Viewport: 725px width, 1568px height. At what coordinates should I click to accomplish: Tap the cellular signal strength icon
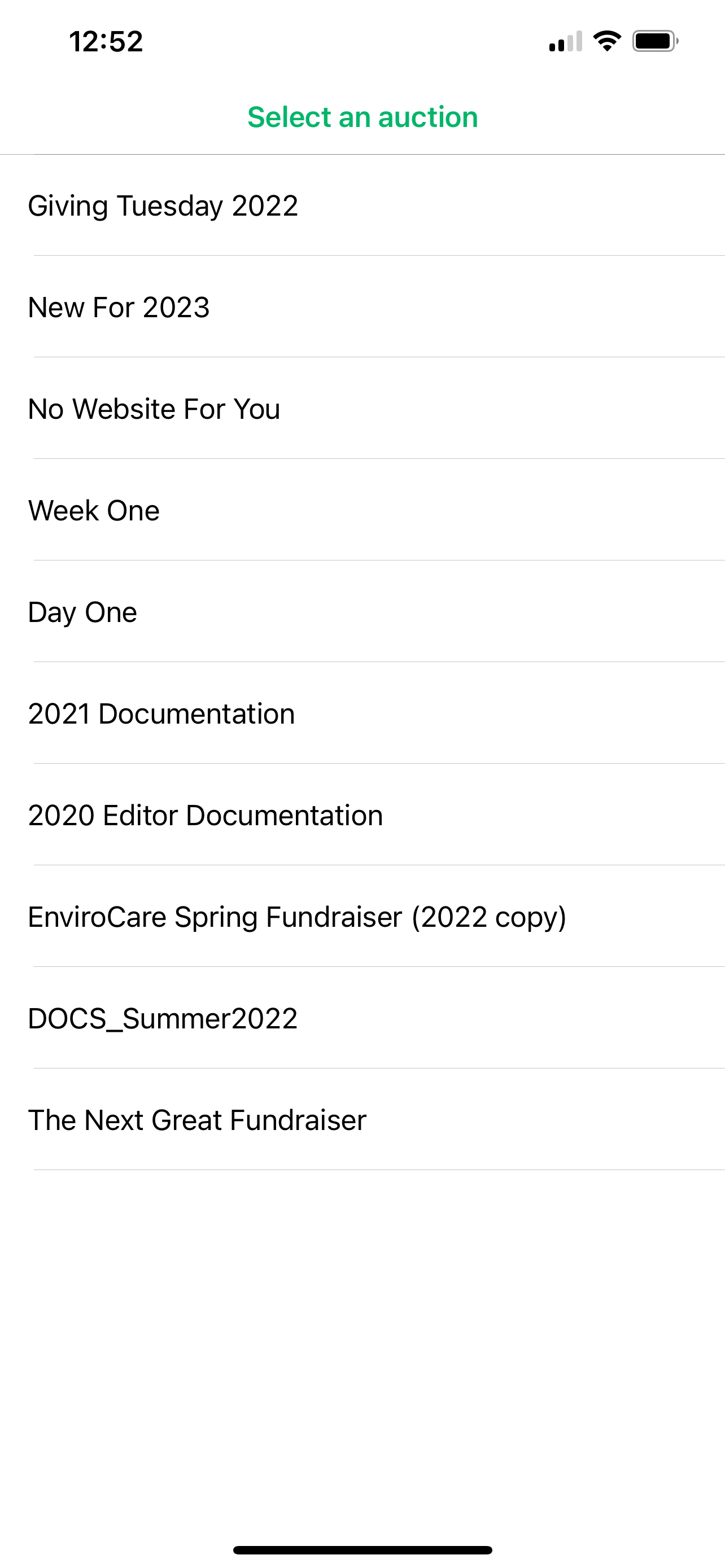[565, 41]
